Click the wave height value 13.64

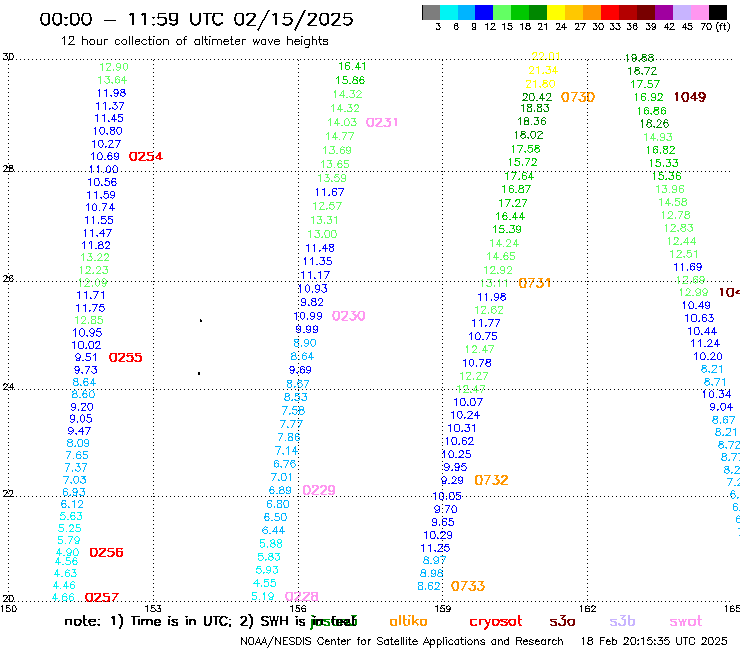[x=112, y=80]
